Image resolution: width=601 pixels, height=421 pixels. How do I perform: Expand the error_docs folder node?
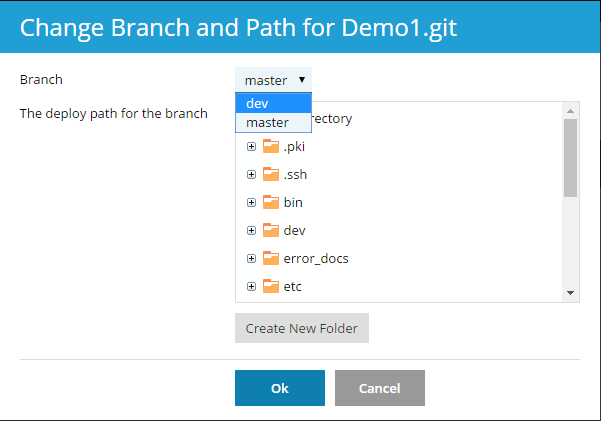point(251,259)
